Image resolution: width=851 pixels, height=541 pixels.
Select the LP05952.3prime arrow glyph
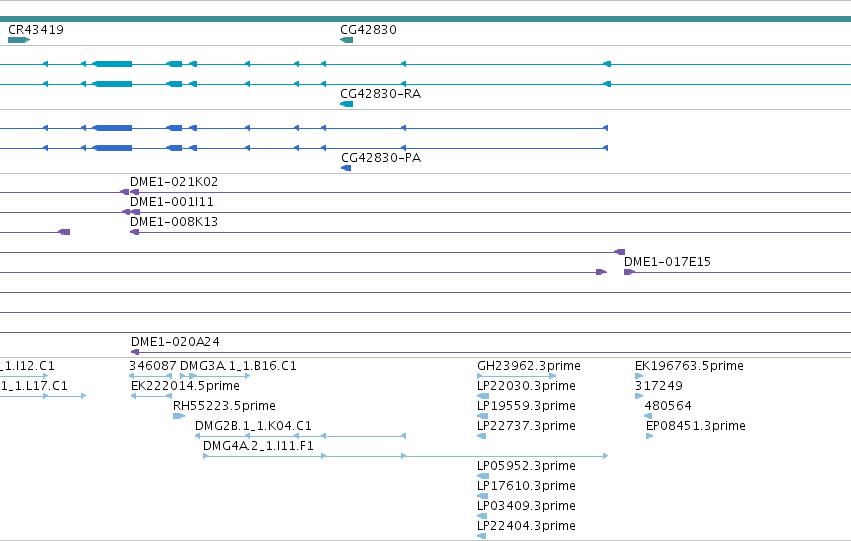point(482,476)
